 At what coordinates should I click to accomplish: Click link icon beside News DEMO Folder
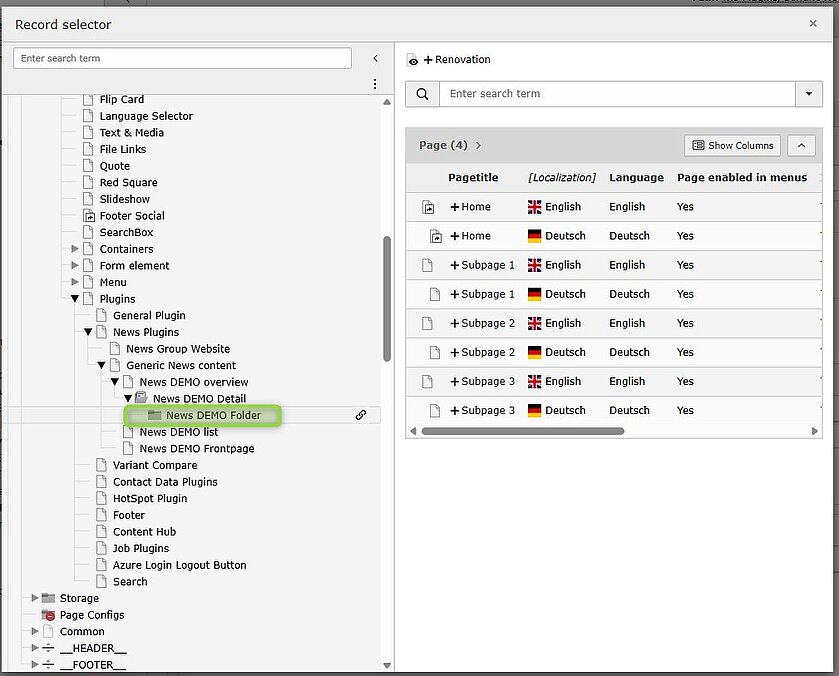coord(361,415)
